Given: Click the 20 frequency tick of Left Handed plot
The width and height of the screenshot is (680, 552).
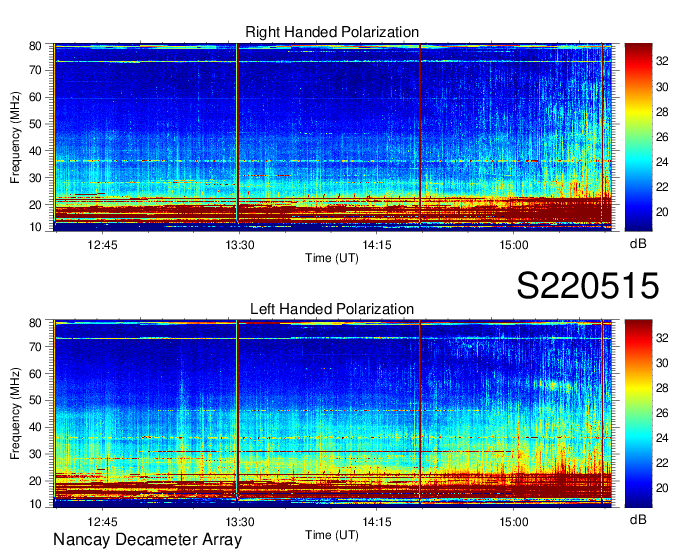Looking at the screenshot, I should [x=35, y=481].
